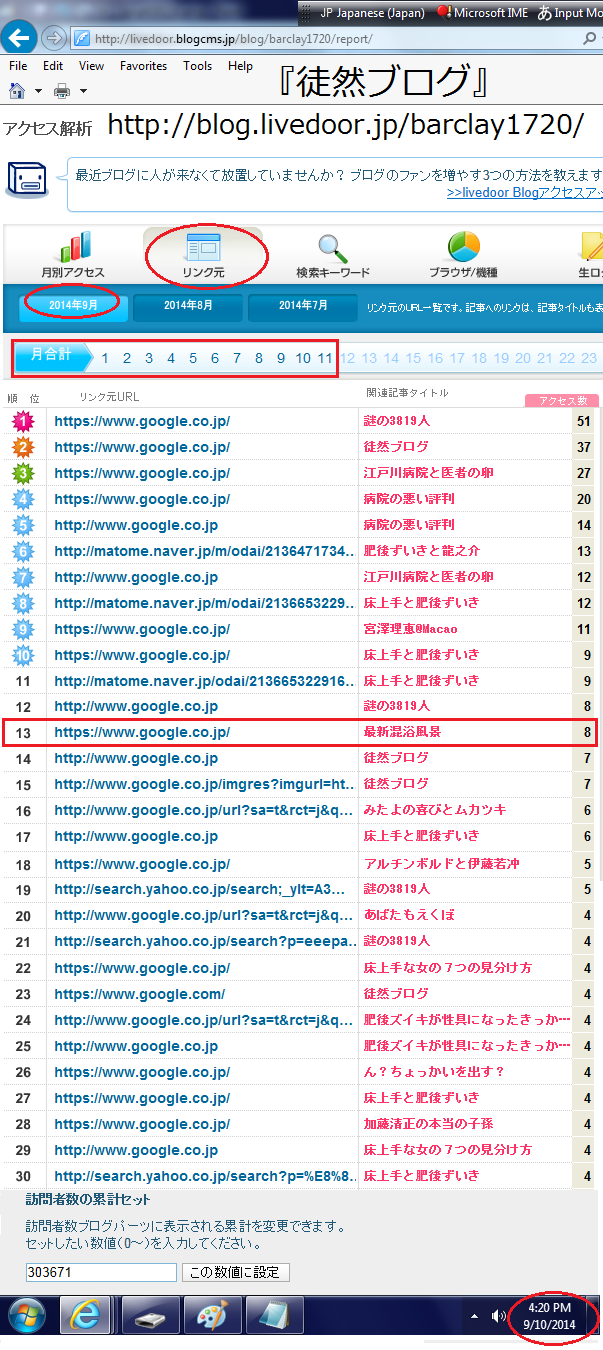
Task: Open the Favorites menu
Action: coord(143,66)
